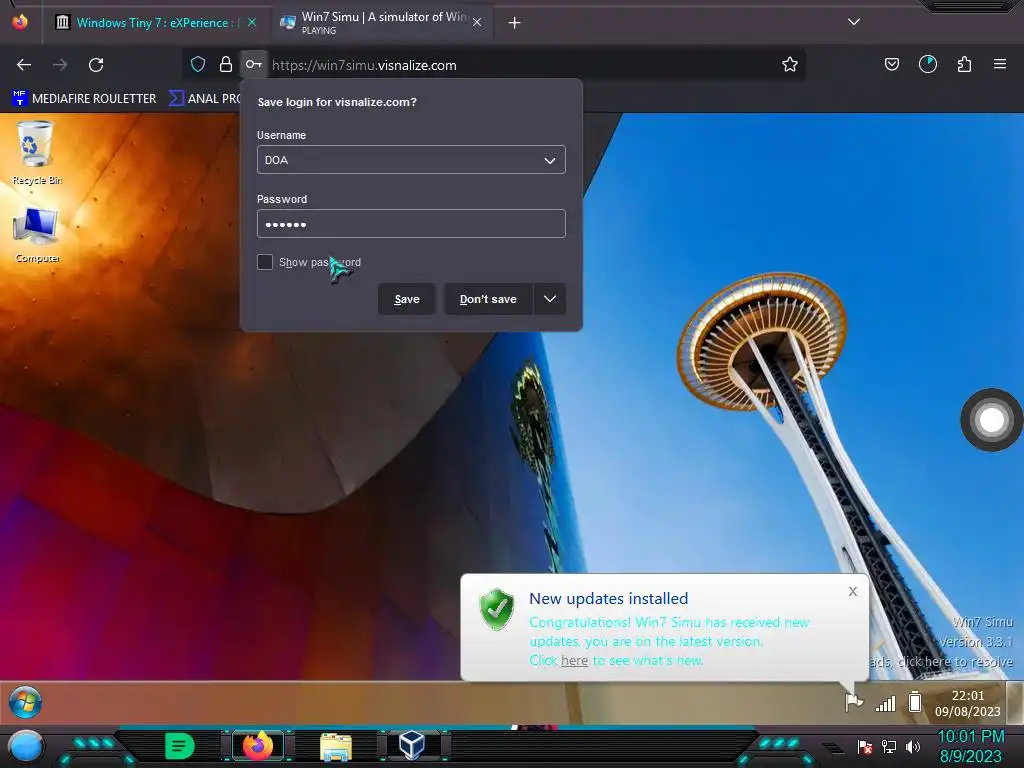Click the Save login button
The width and height of the screenshot is (1024, 768).
[x=407, y=299]
